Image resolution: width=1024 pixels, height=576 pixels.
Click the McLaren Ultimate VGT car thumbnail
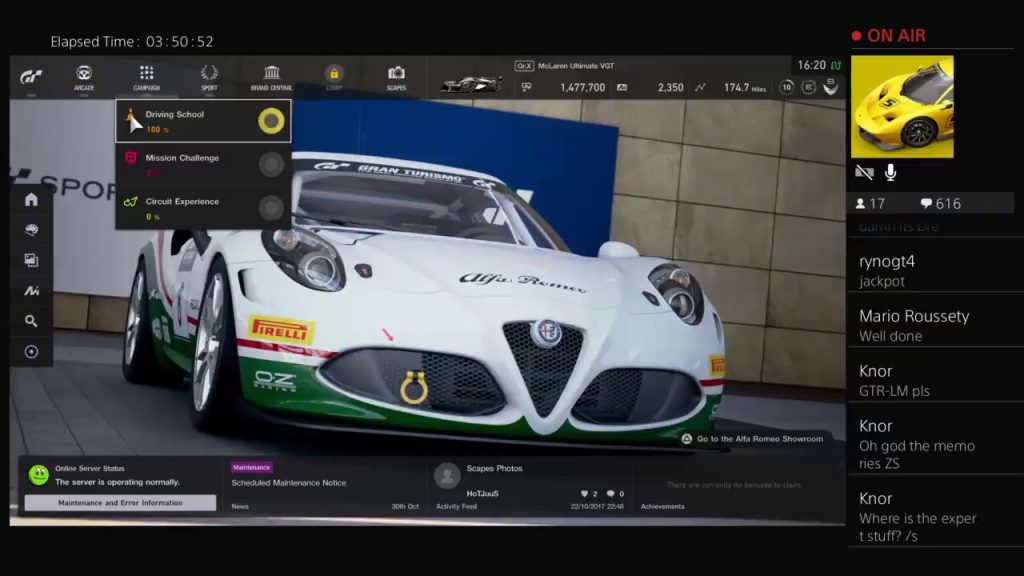pyautogui.click(x=472, y=84)
